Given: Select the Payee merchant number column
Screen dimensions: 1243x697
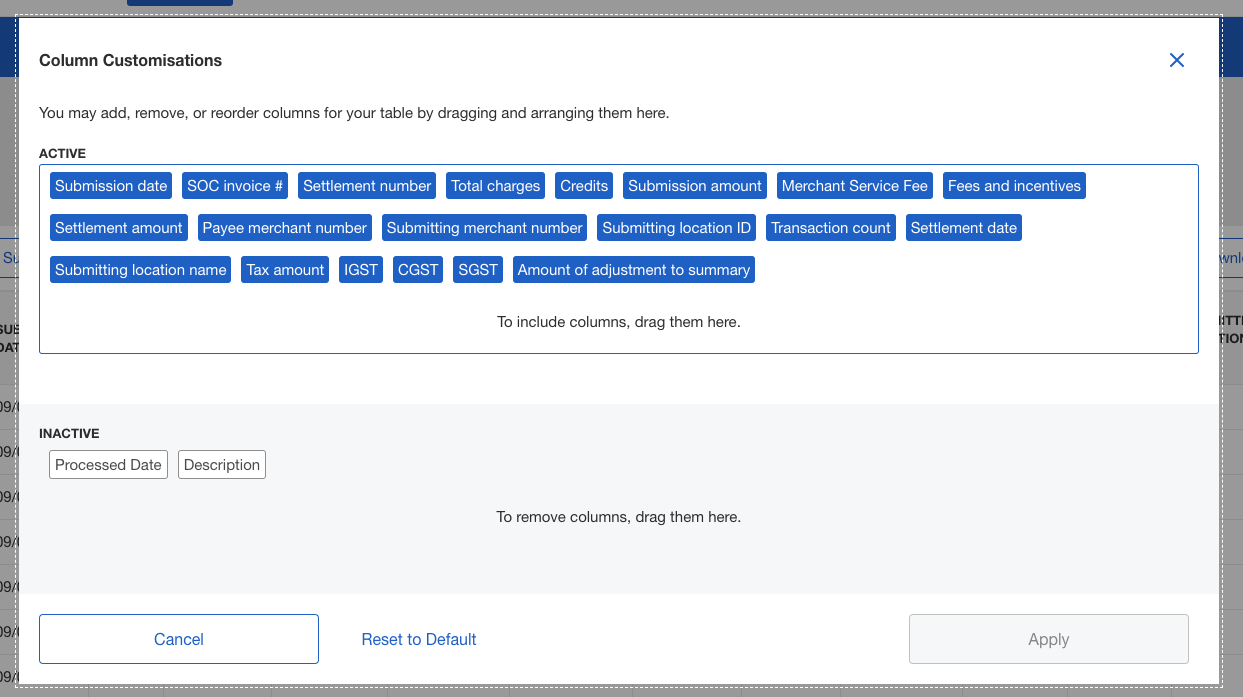Looking at the screenshot, I should coord(284,227).
